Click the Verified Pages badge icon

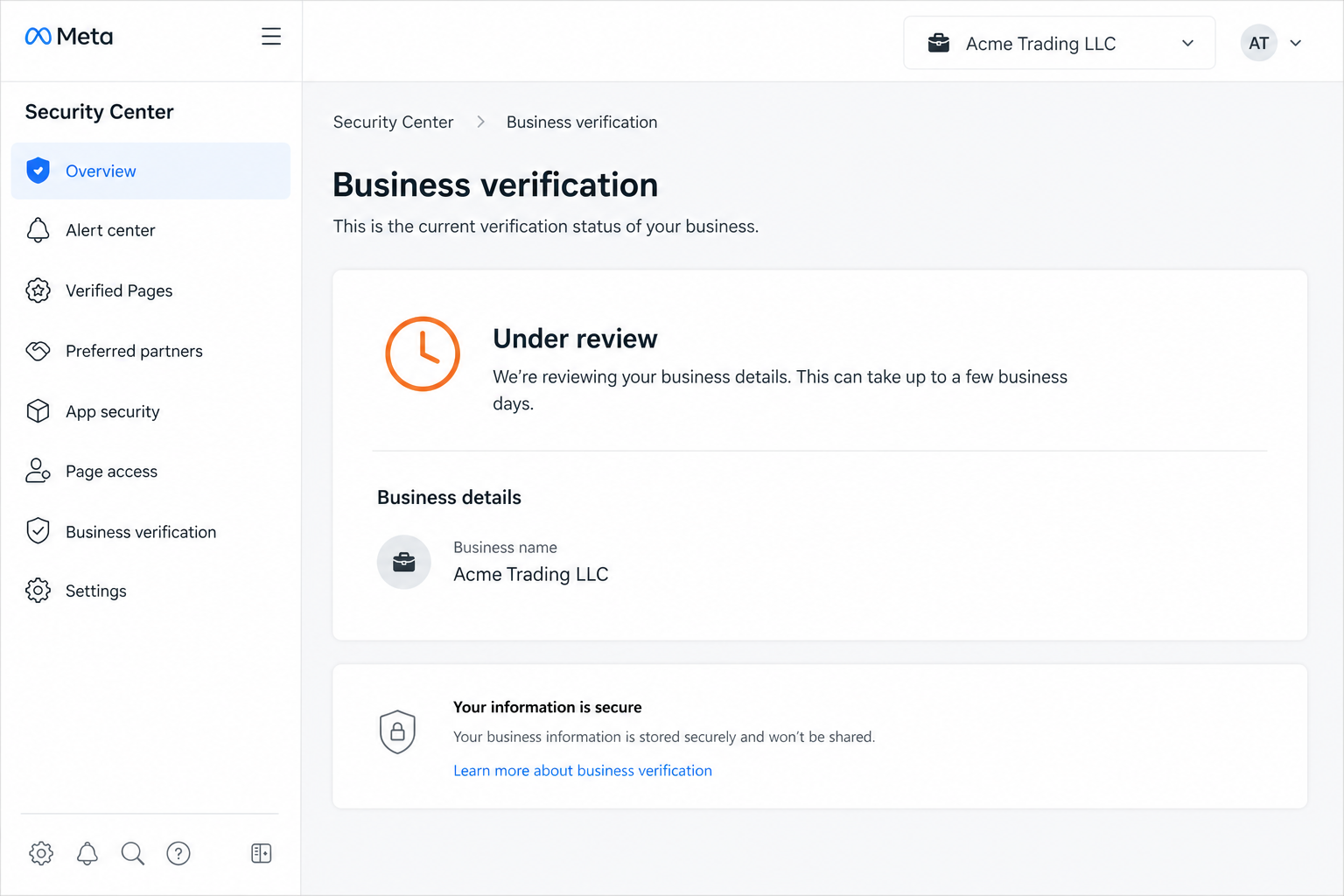[38, 290]
